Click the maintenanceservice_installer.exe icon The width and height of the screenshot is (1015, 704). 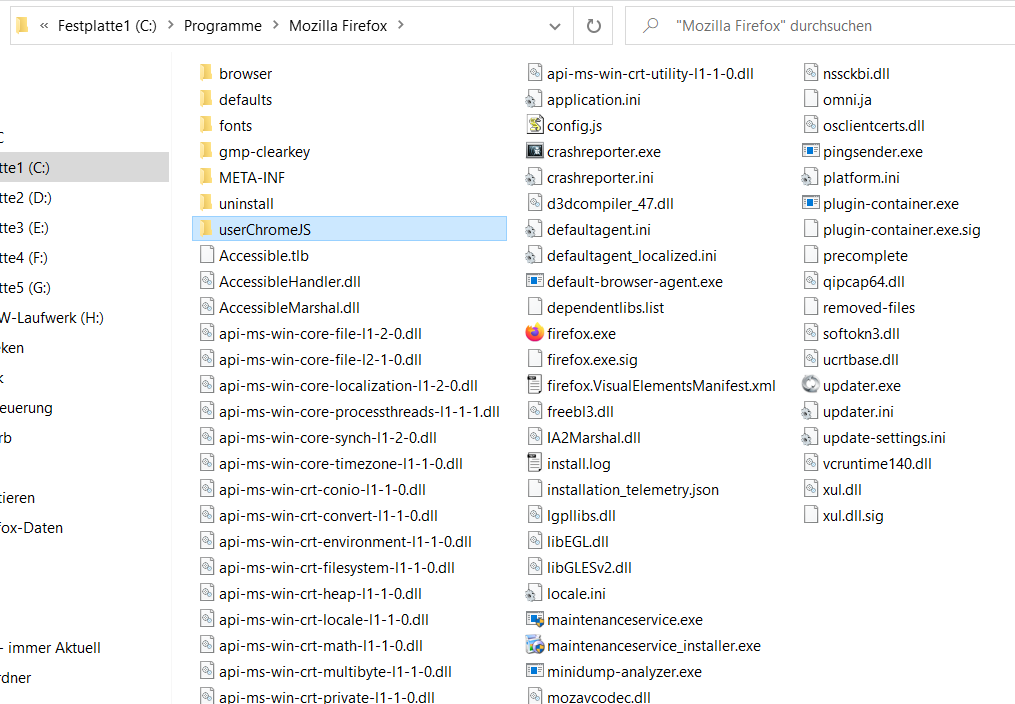click(535, 645)
